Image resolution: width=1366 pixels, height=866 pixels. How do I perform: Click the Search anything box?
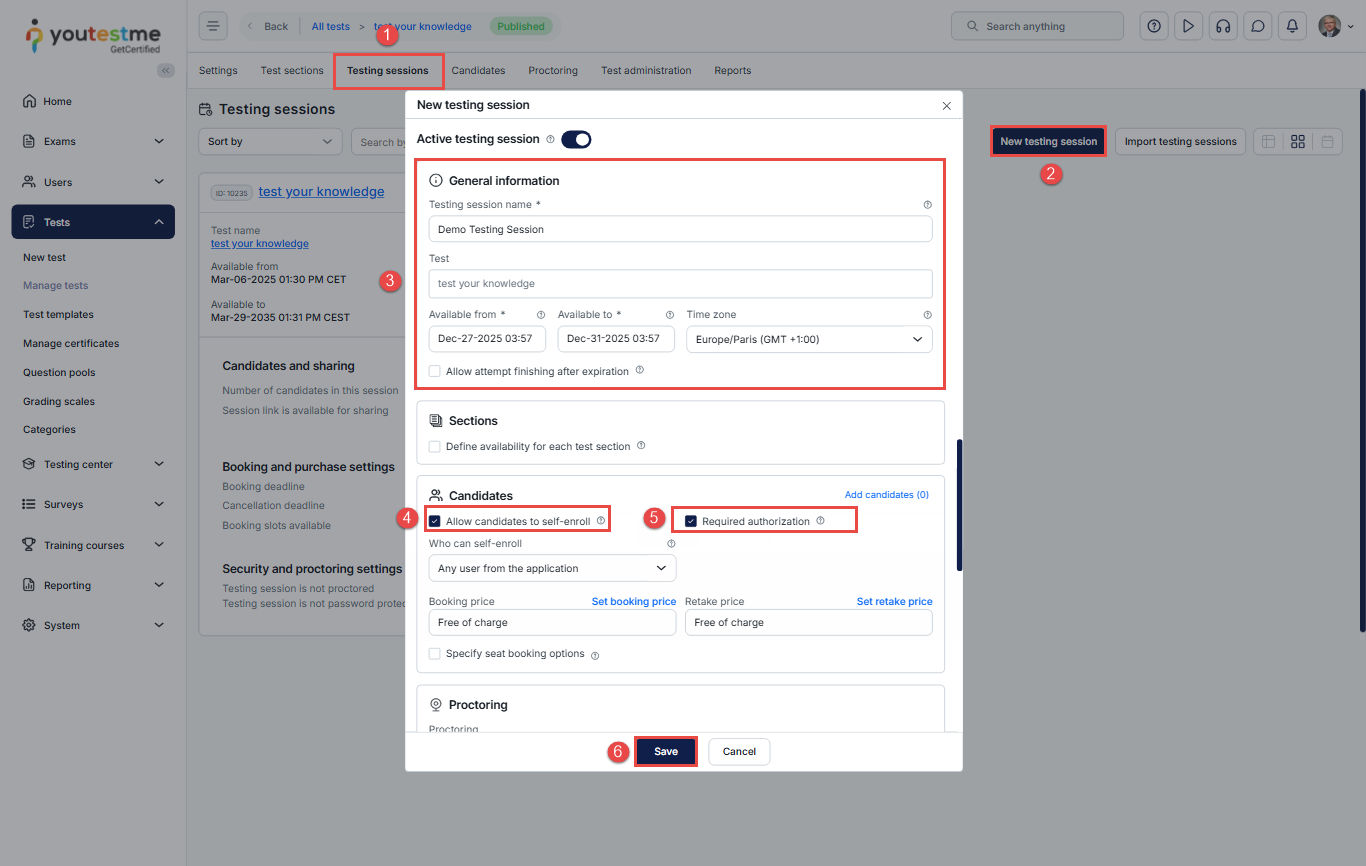coord(1037,26)
